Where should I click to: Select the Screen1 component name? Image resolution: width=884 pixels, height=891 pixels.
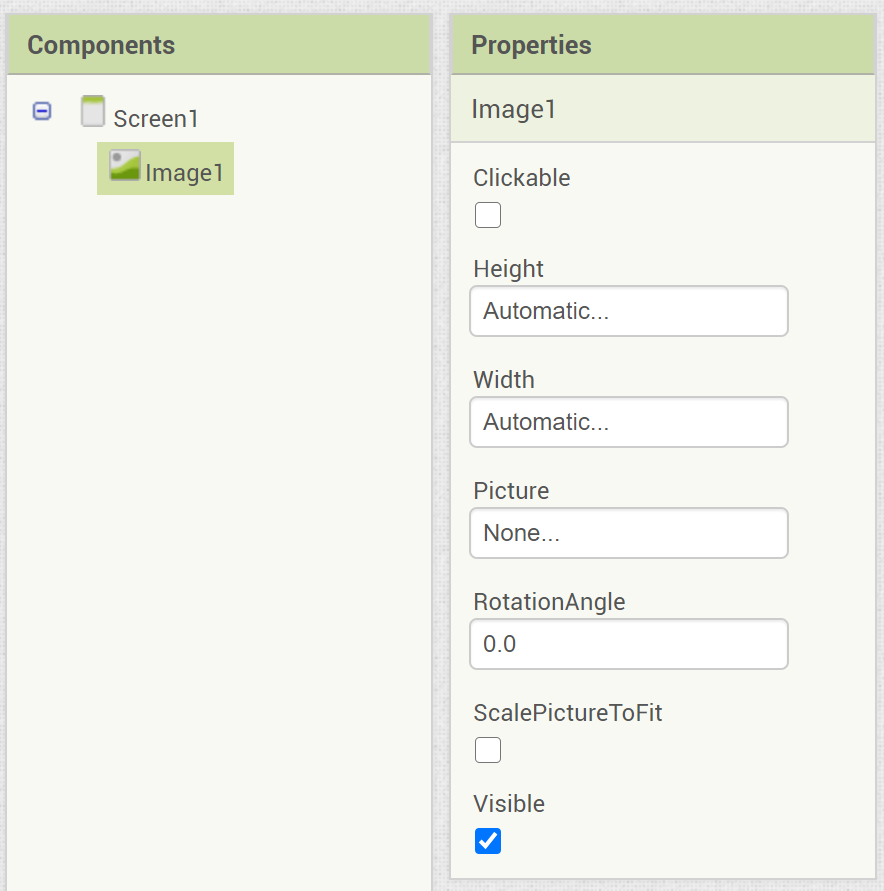tap(156, 119)
